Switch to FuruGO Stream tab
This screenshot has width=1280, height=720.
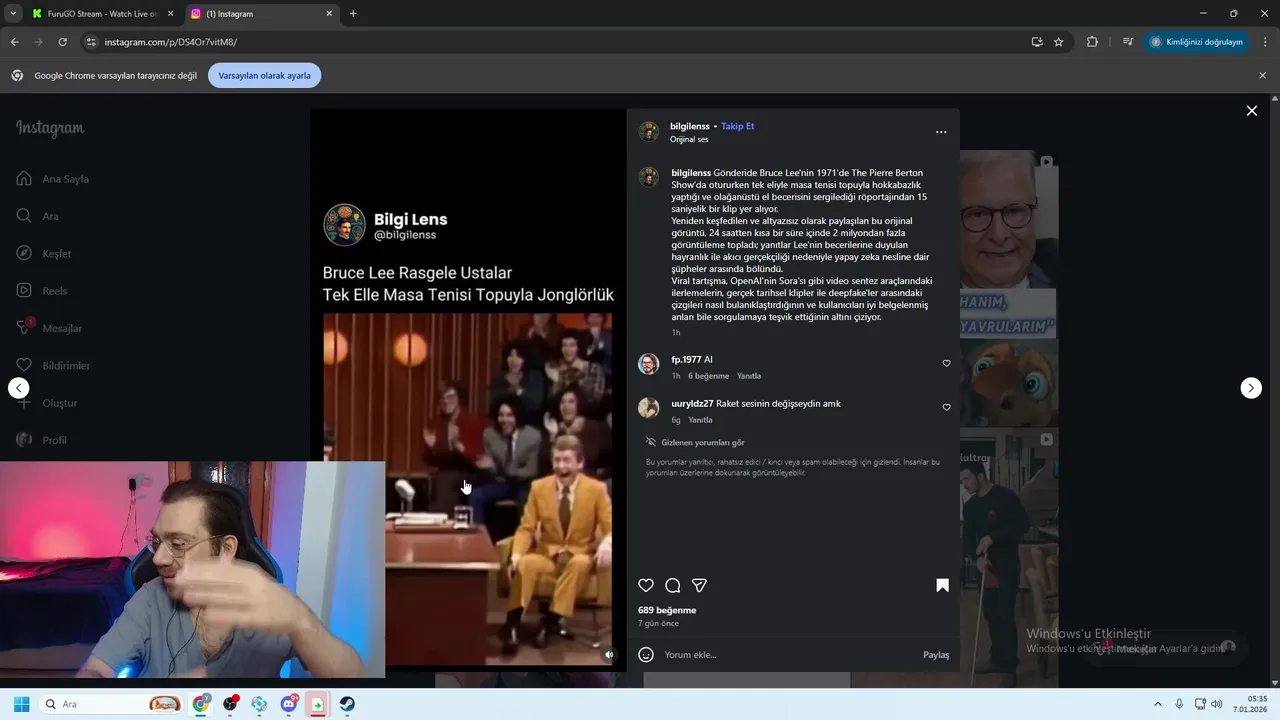(102, 14)
